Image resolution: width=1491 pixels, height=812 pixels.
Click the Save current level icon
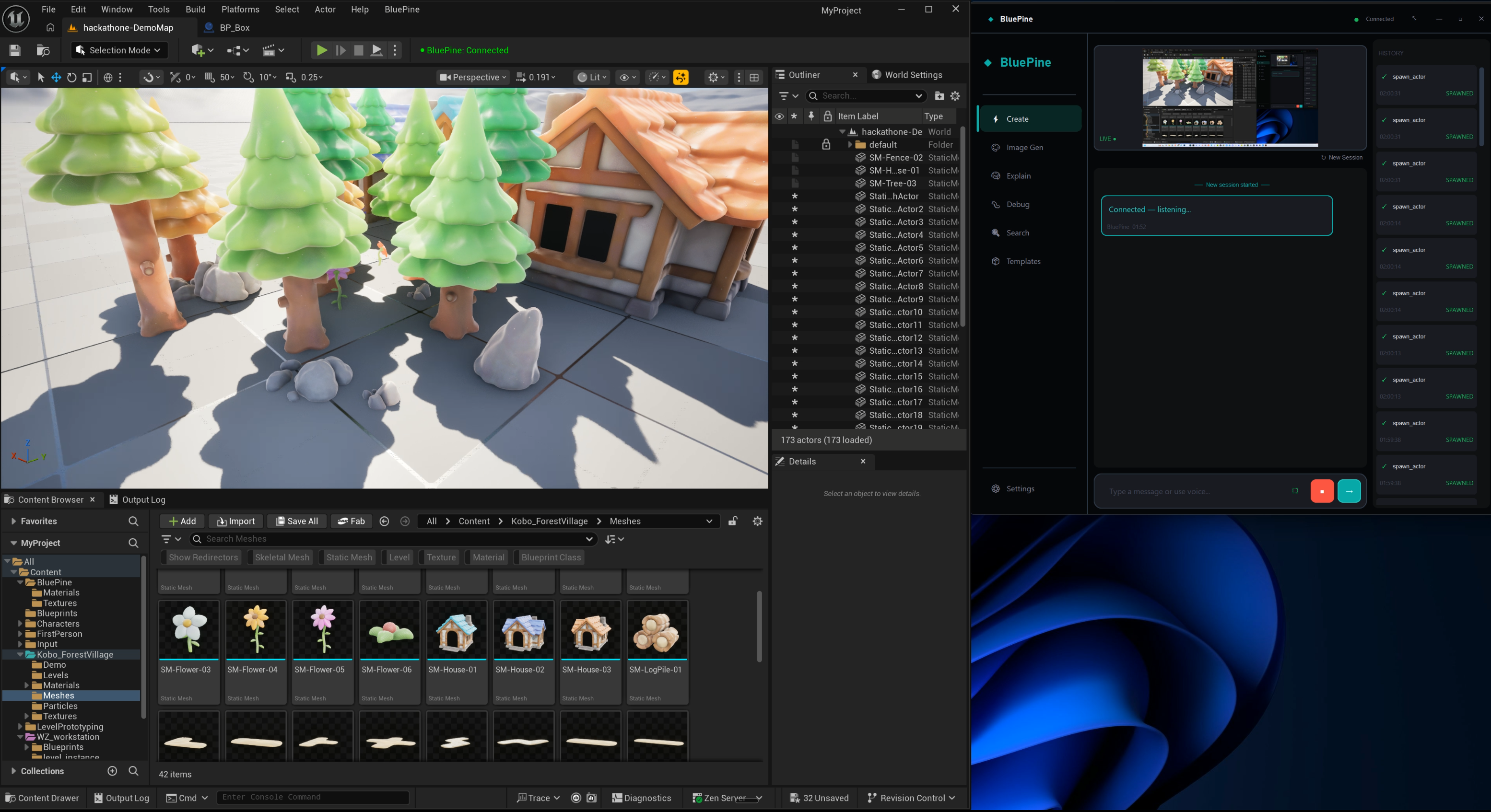[15, 50]
